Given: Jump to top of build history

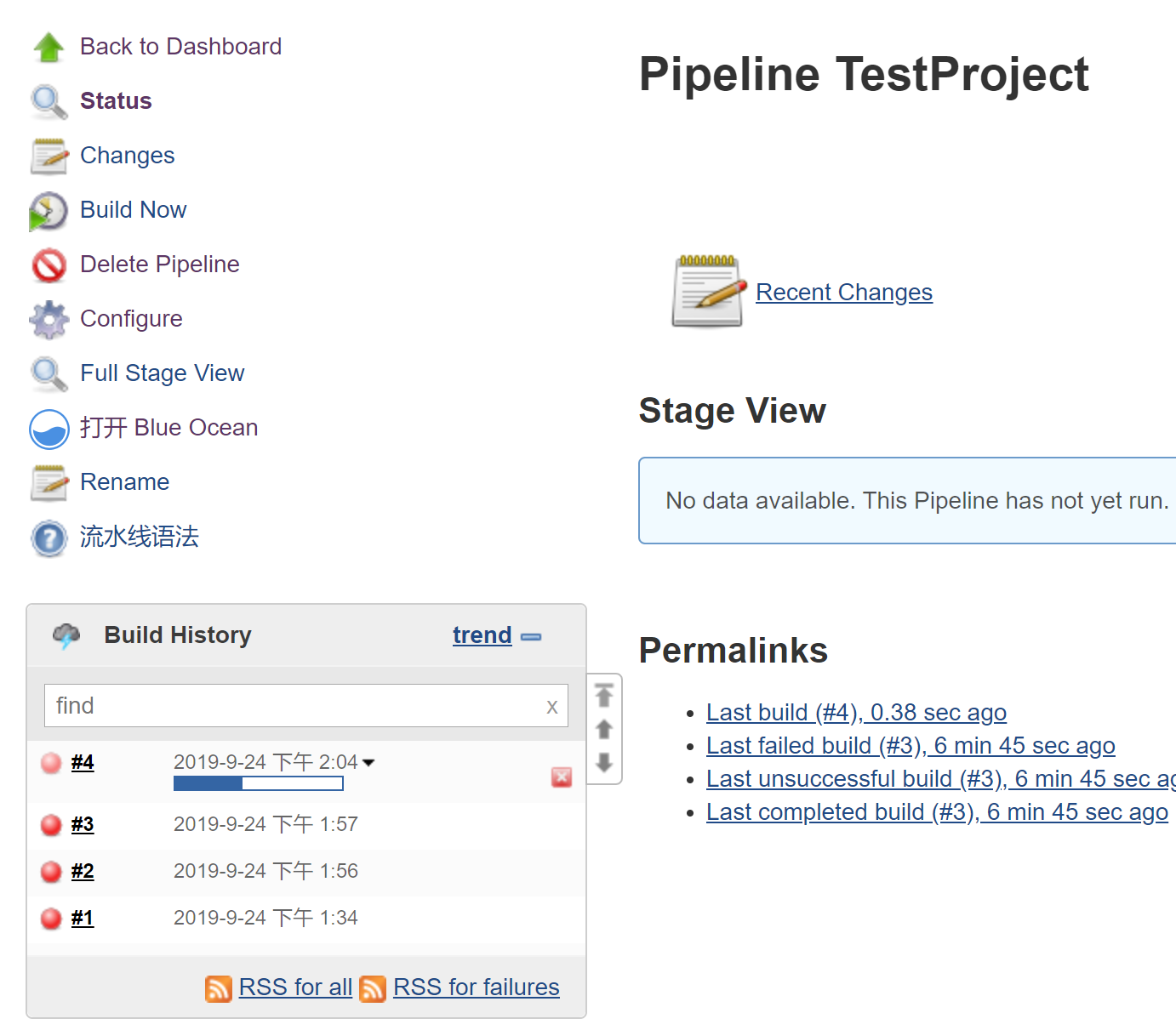Looking at the screenshot, I should click(x=604, y=696).
